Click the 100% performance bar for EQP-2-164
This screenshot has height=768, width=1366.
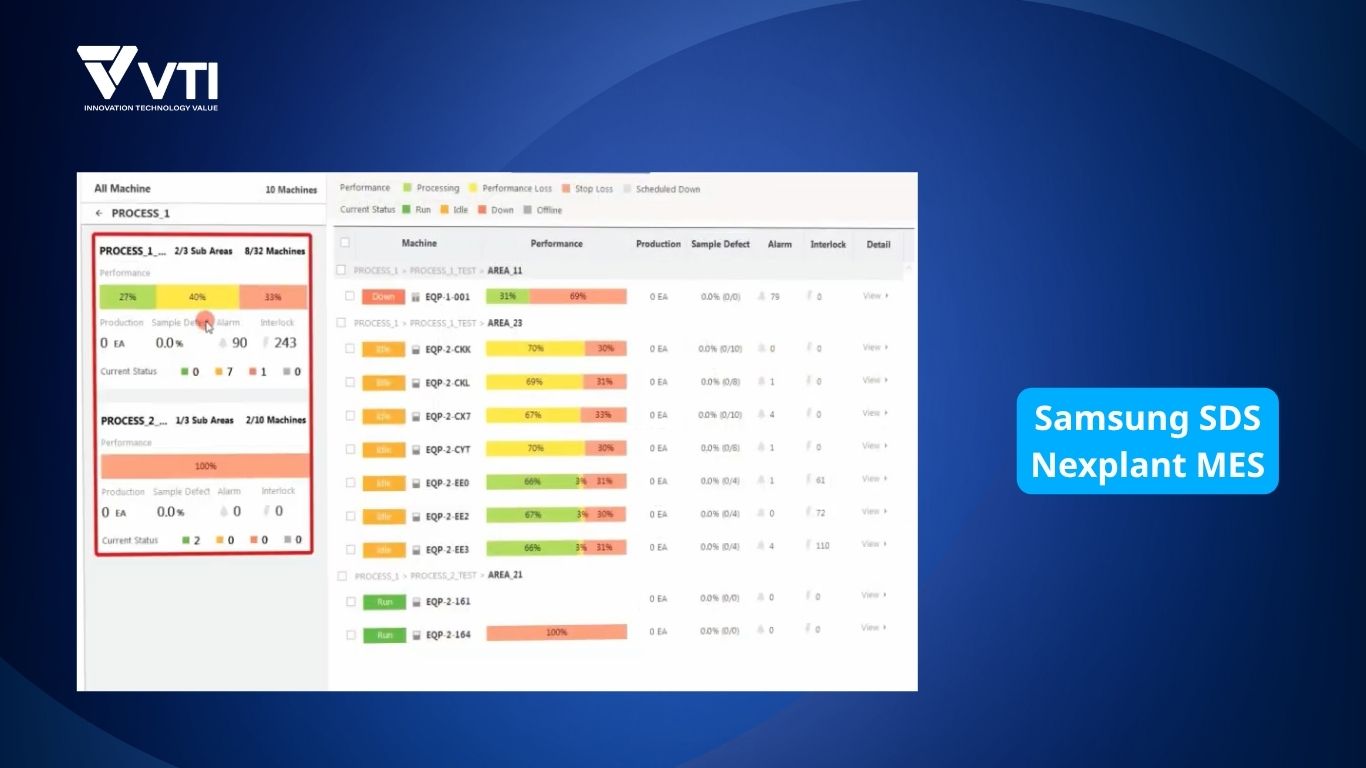pos(556,631)
